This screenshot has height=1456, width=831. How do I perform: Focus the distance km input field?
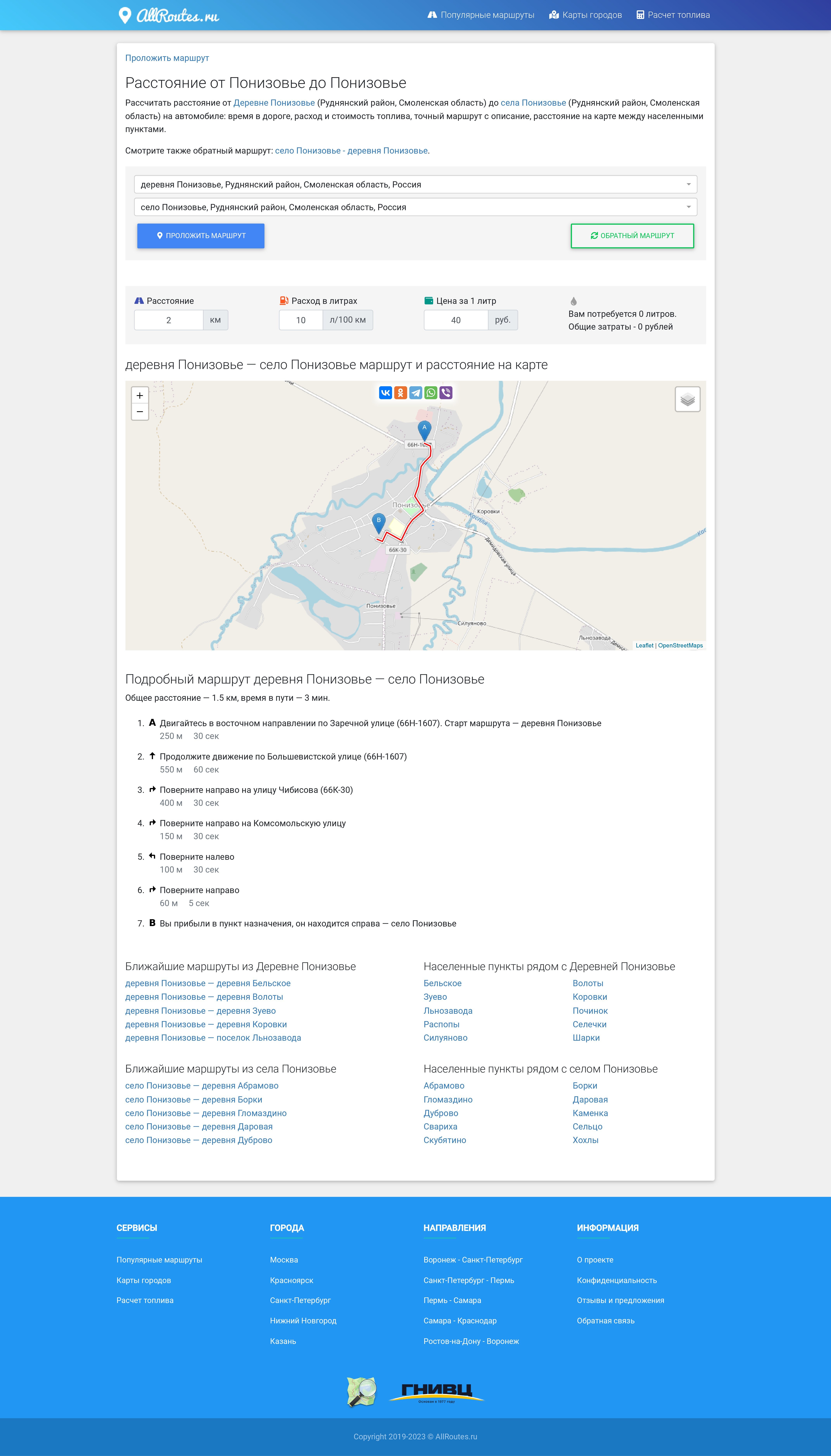click(x=169, y=320)
